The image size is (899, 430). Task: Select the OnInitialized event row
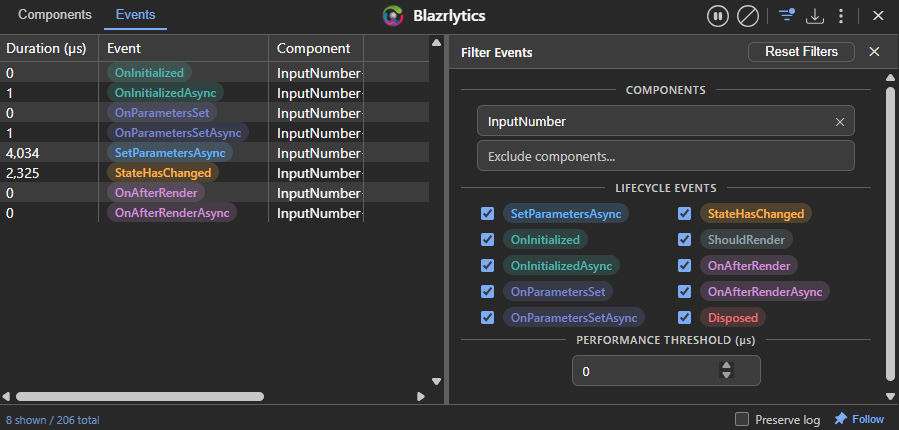[214, 72]
